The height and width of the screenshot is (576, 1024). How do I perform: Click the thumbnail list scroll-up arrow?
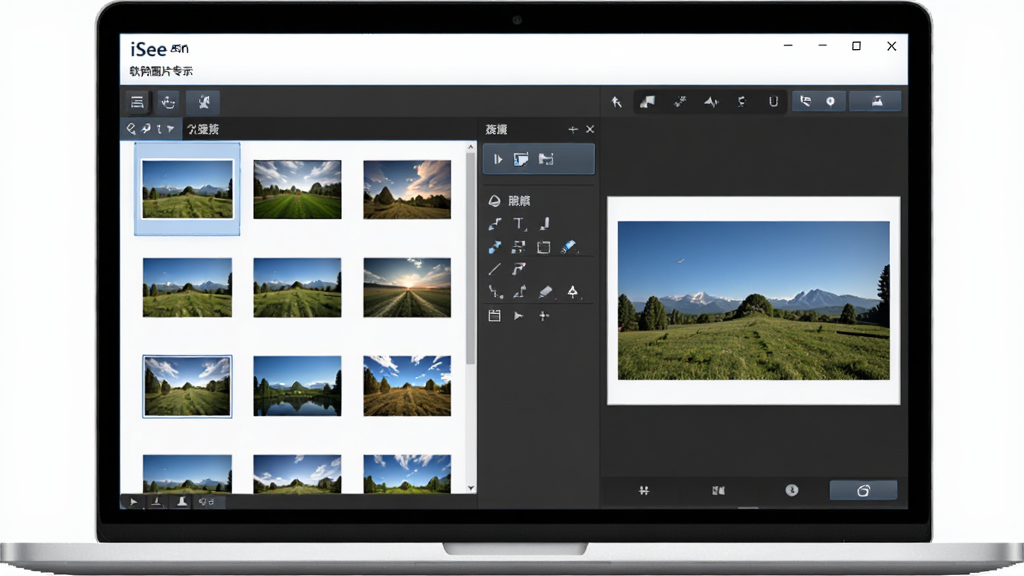[470, 148]
